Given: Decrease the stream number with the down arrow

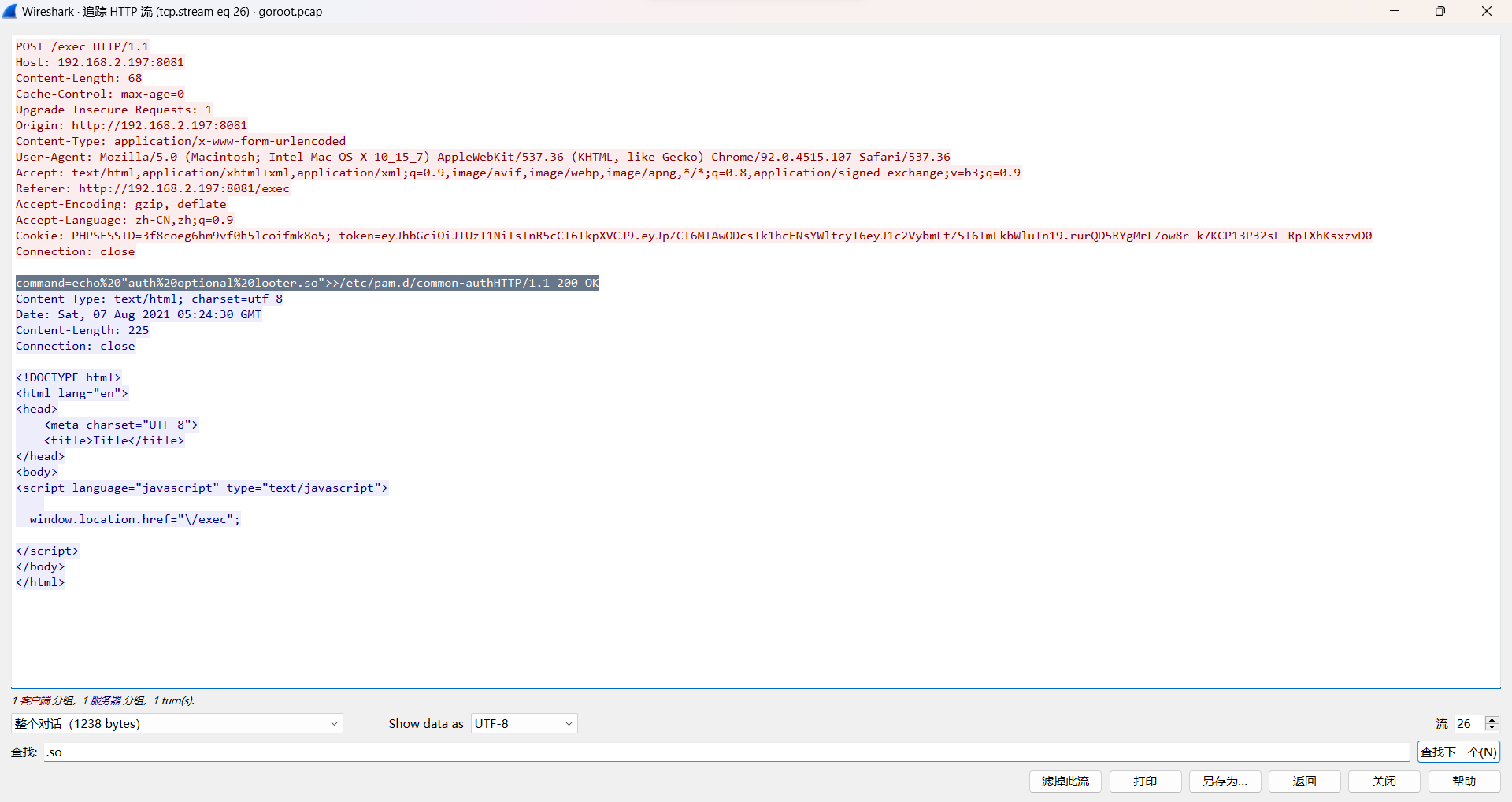Looking at the screenshot, I should point(1492,727).
